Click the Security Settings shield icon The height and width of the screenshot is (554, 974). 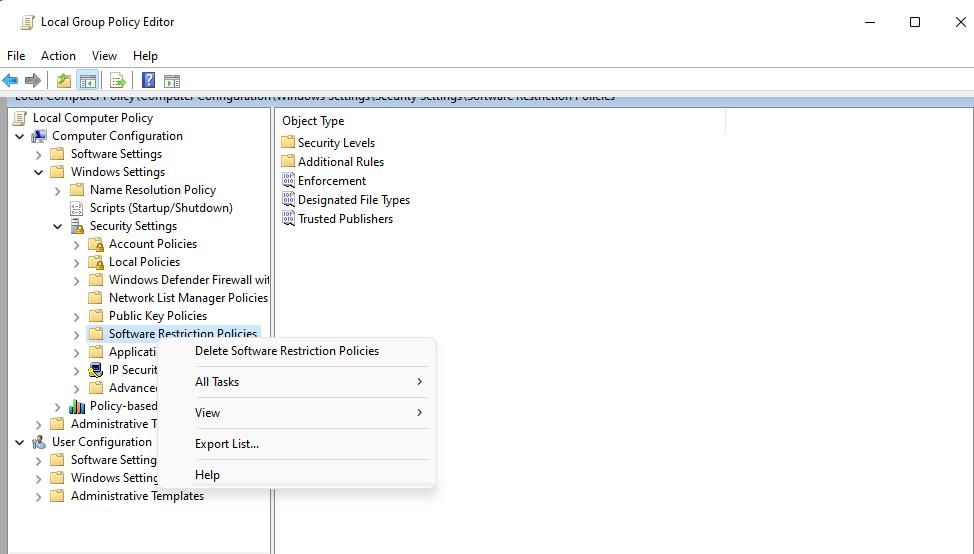[76, 226]
